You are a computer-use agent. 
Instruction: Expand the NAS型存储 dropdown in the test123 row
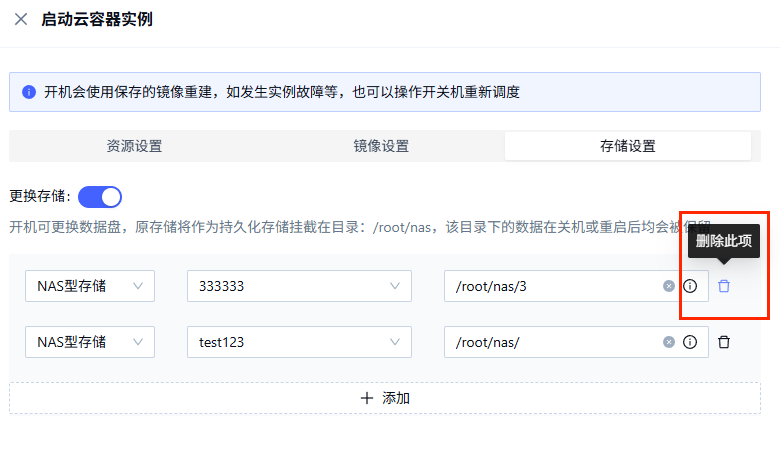point(90,342)
